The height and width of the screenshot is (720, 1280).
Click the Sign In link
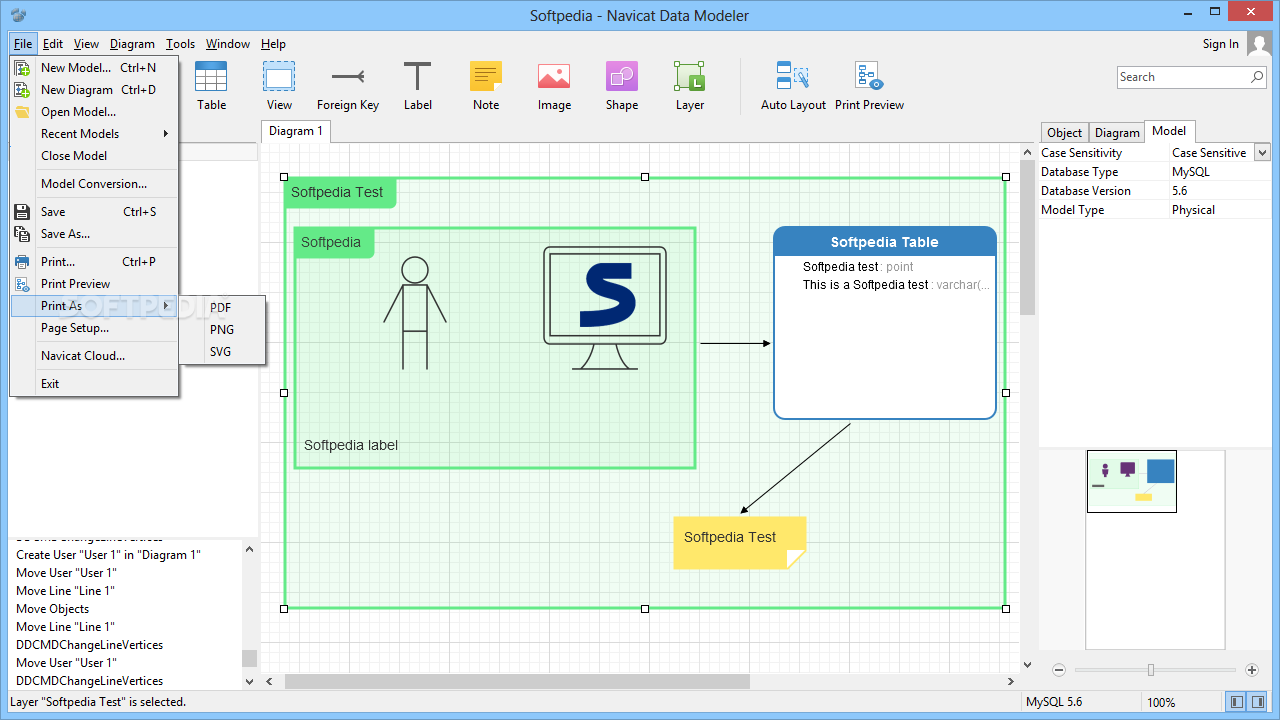tap(1220, 44)
